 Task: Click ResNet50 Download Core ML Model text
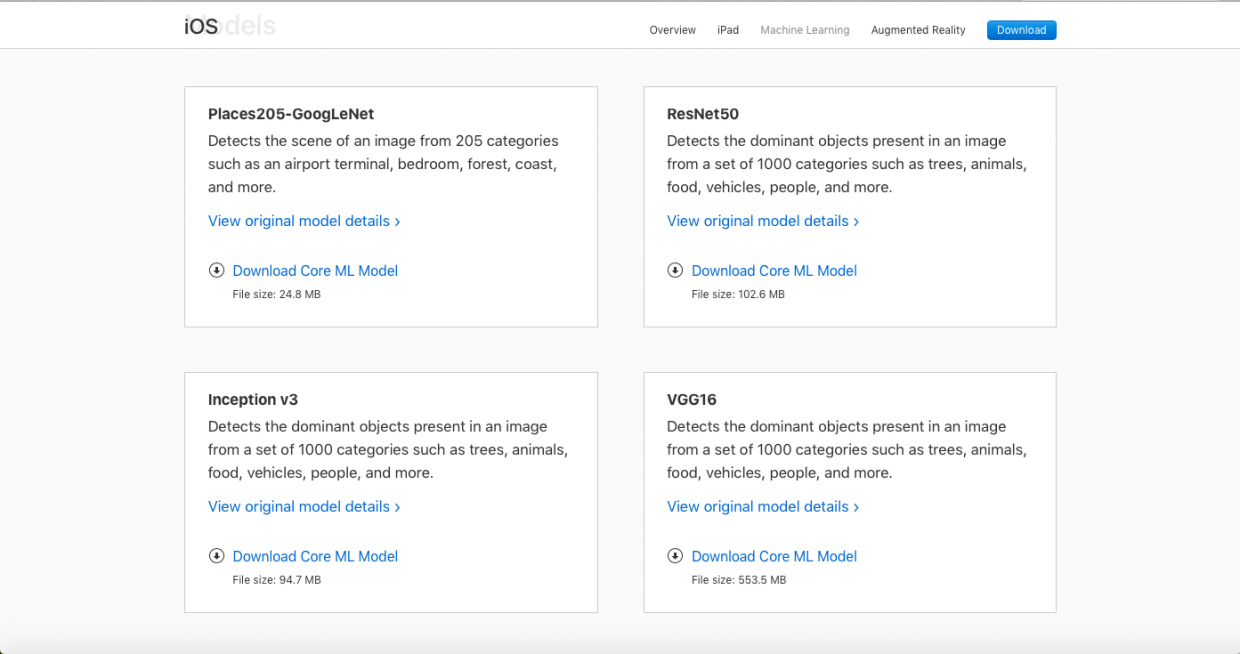point(774,271)
